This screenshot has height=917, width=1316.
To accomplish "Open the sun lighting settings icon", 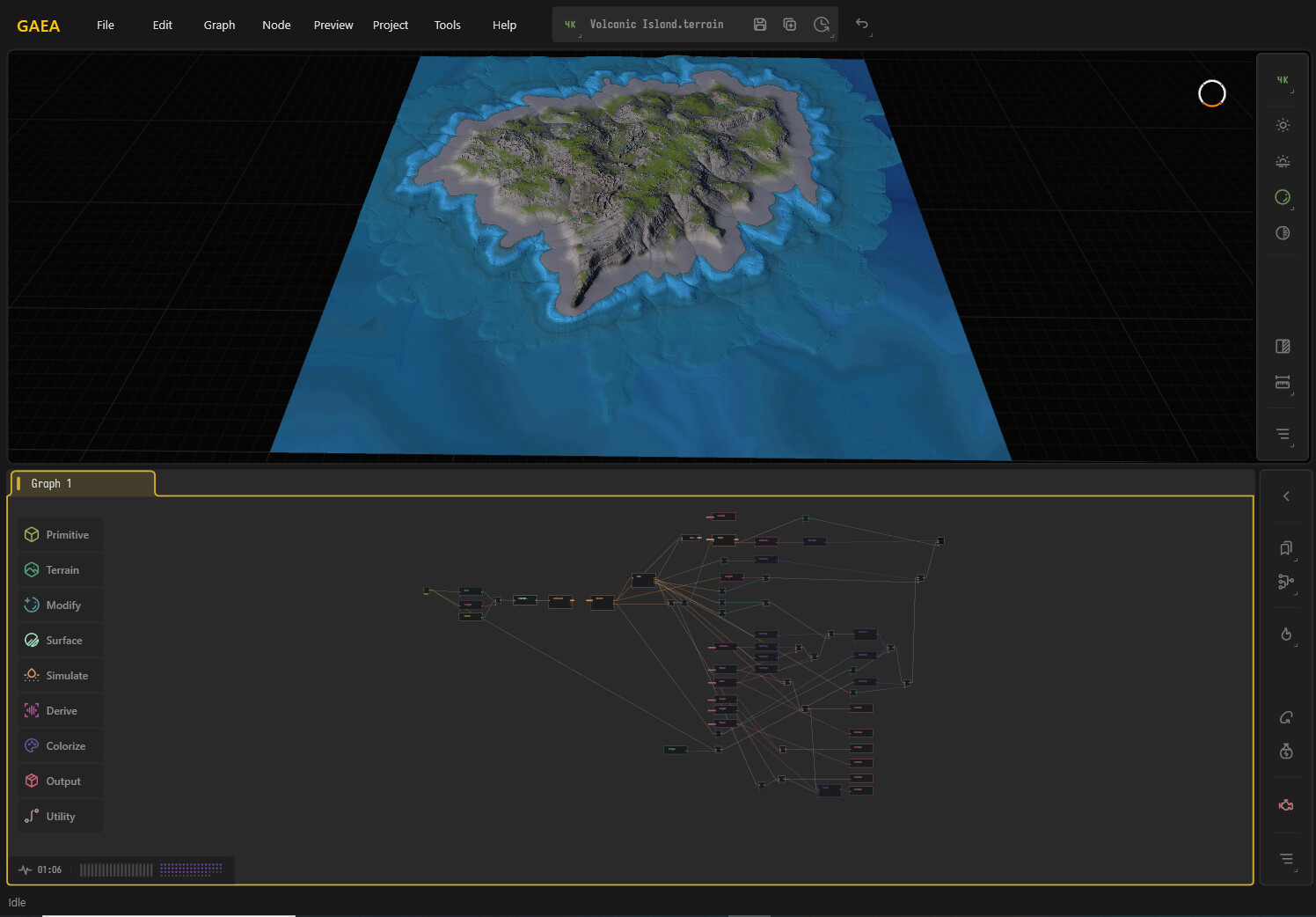I will (1282, 125).
